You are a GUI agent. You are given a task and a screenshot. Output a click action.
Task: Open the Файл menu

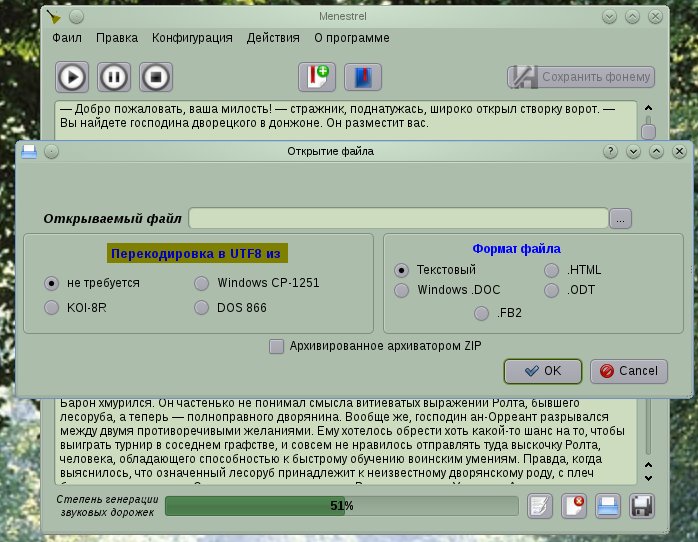pyautogui.click(x=67, y=38)
